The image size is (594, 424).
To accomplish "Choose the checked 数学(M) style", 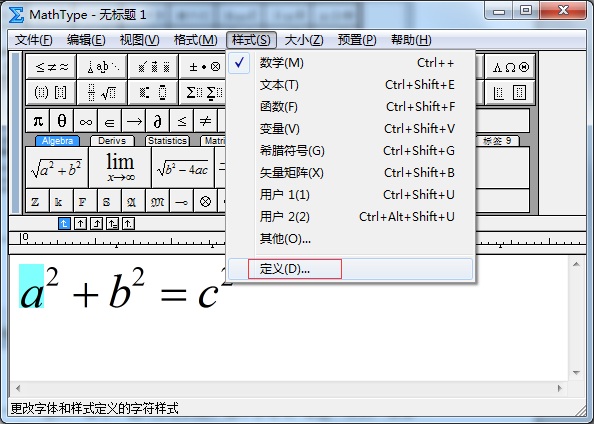I will tap(350, 63).
